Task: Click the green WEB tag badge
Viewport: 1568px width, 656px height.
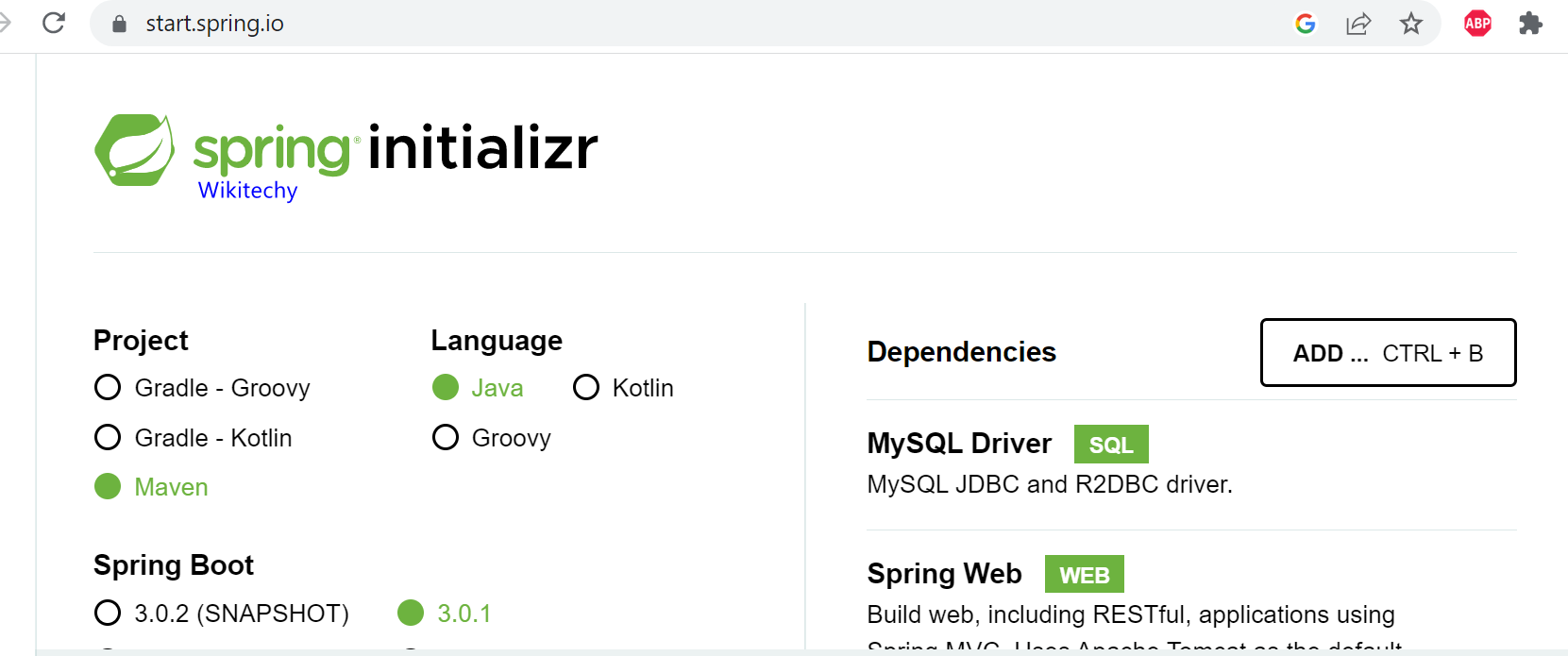Action: click(x=1085, y=575)
